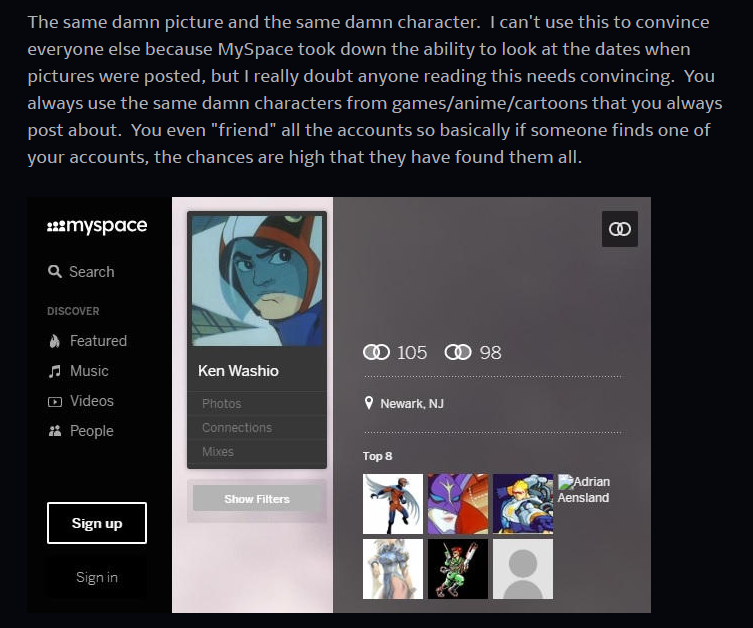Expand the Show Filters panel
Screen dimensions: 753x628
(257, 499)
